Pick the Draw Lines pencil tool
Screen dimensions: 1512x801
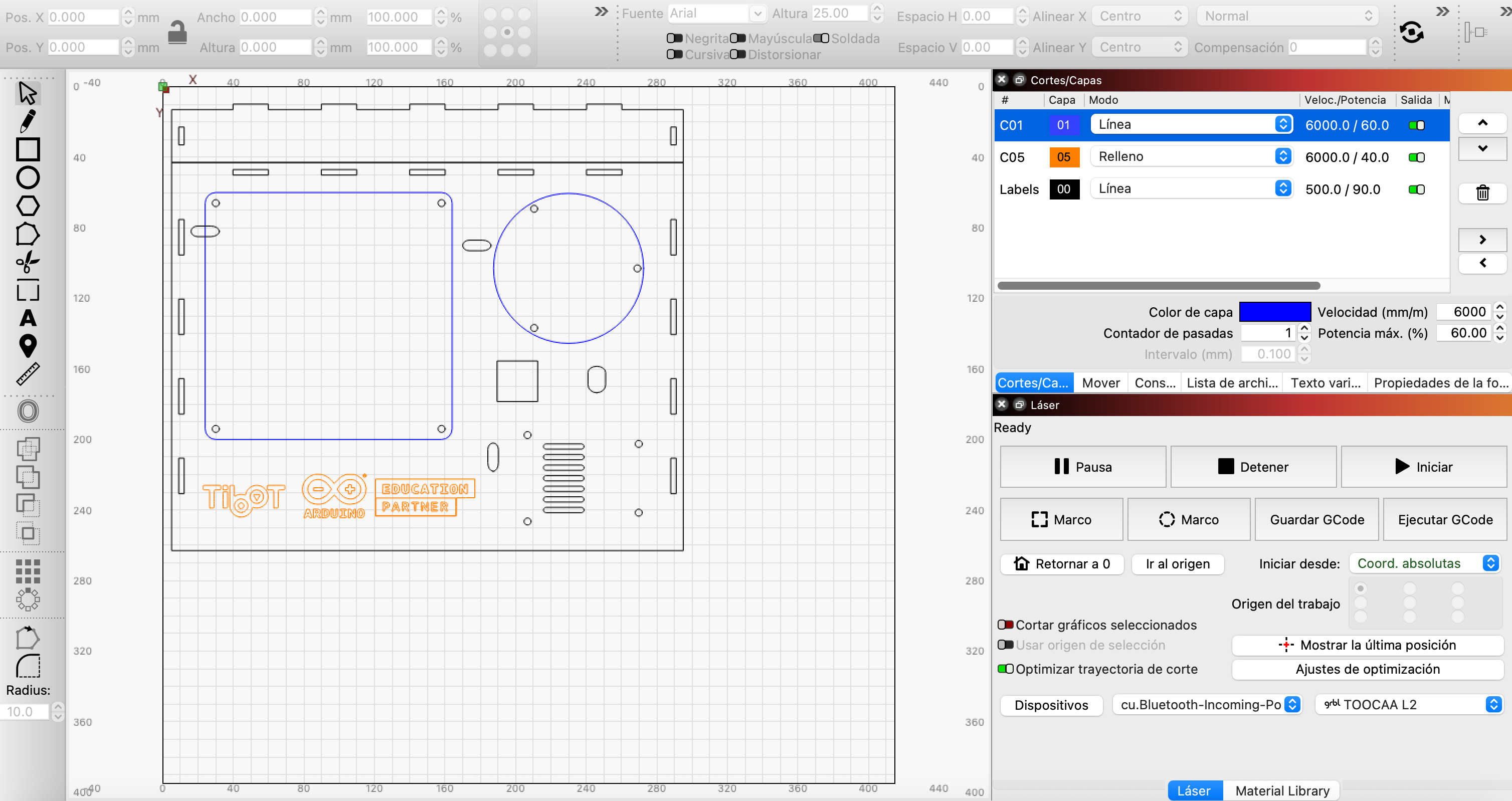(28, 121)
